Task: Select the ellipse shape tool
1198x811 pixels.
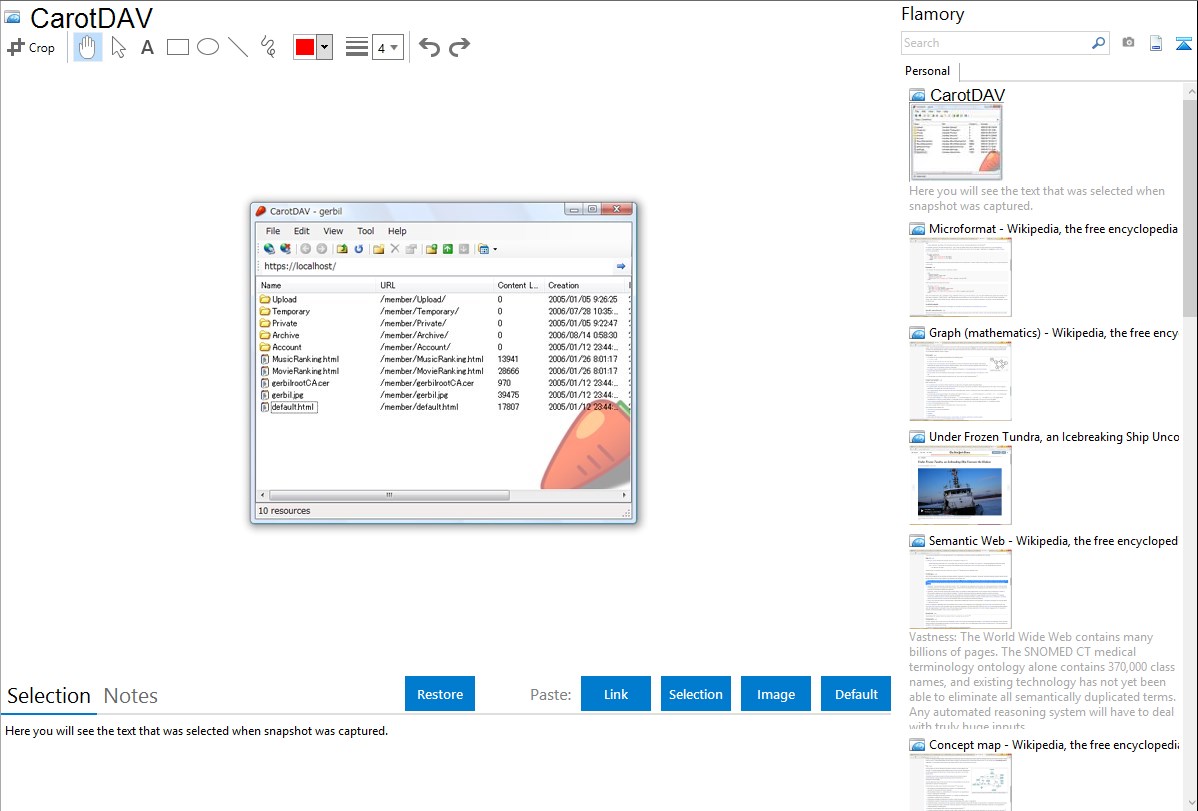Action: pyautogui.click(x=208, y=47)
